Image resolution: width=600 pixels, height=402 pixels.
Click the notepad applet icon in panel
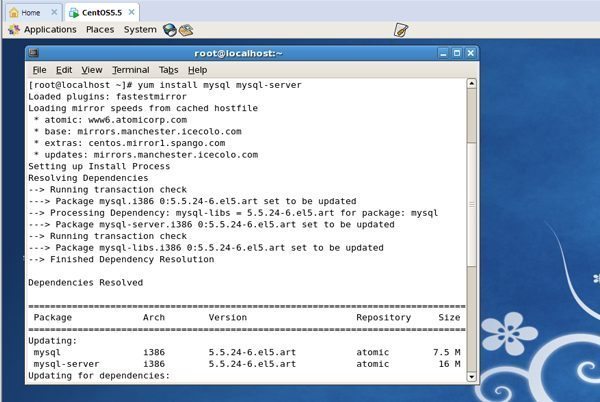click(401, 30)
